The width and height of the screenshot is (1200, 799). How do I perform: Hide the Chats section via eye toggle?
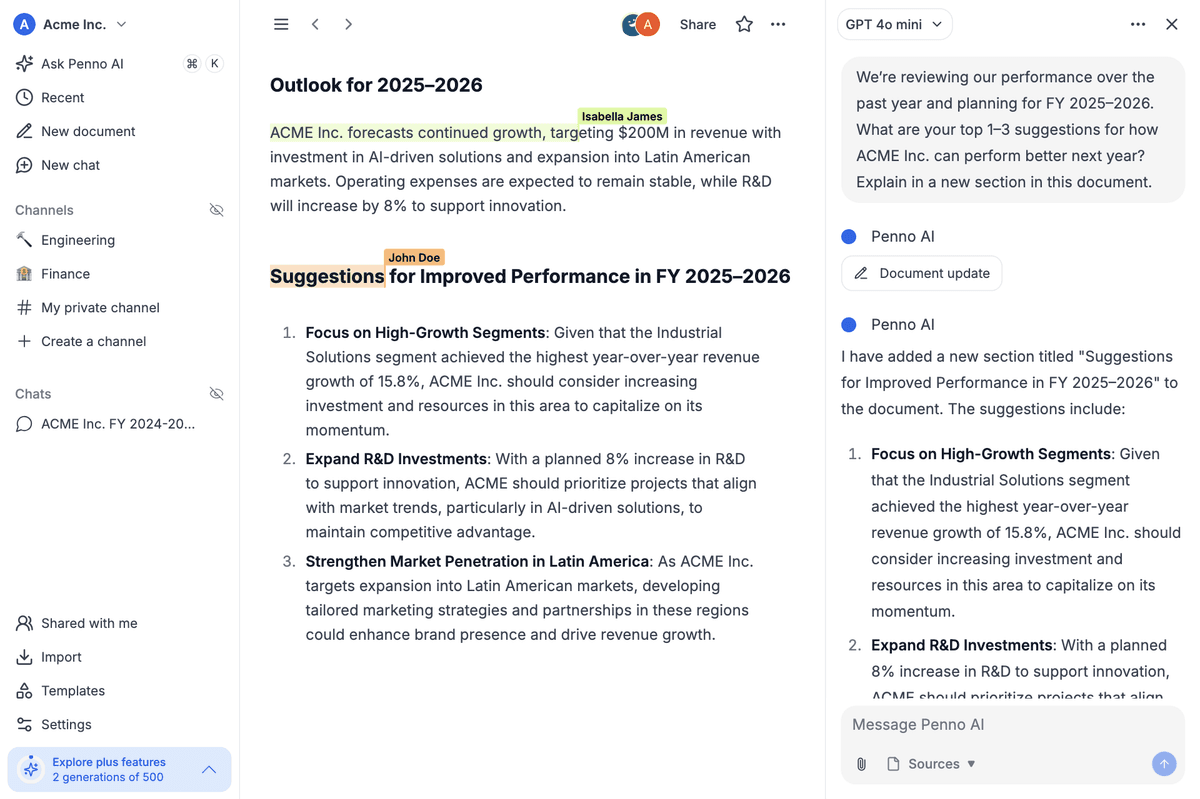[x=217, y=393]
